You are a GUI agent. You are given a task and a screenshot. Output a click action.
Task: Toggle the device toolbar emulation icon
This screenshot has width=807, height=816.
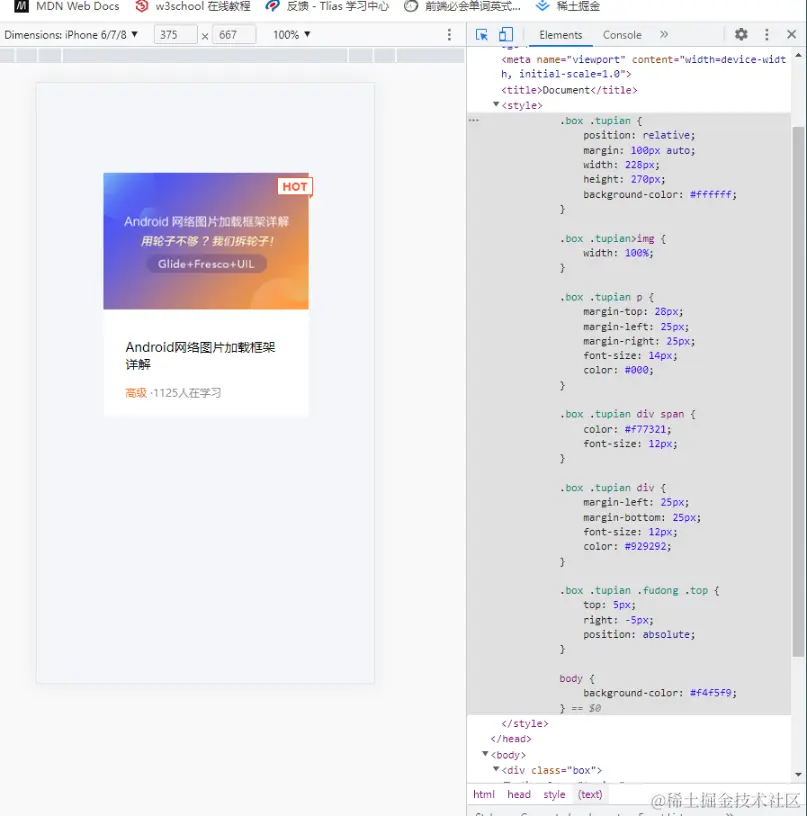click(505, 33)
